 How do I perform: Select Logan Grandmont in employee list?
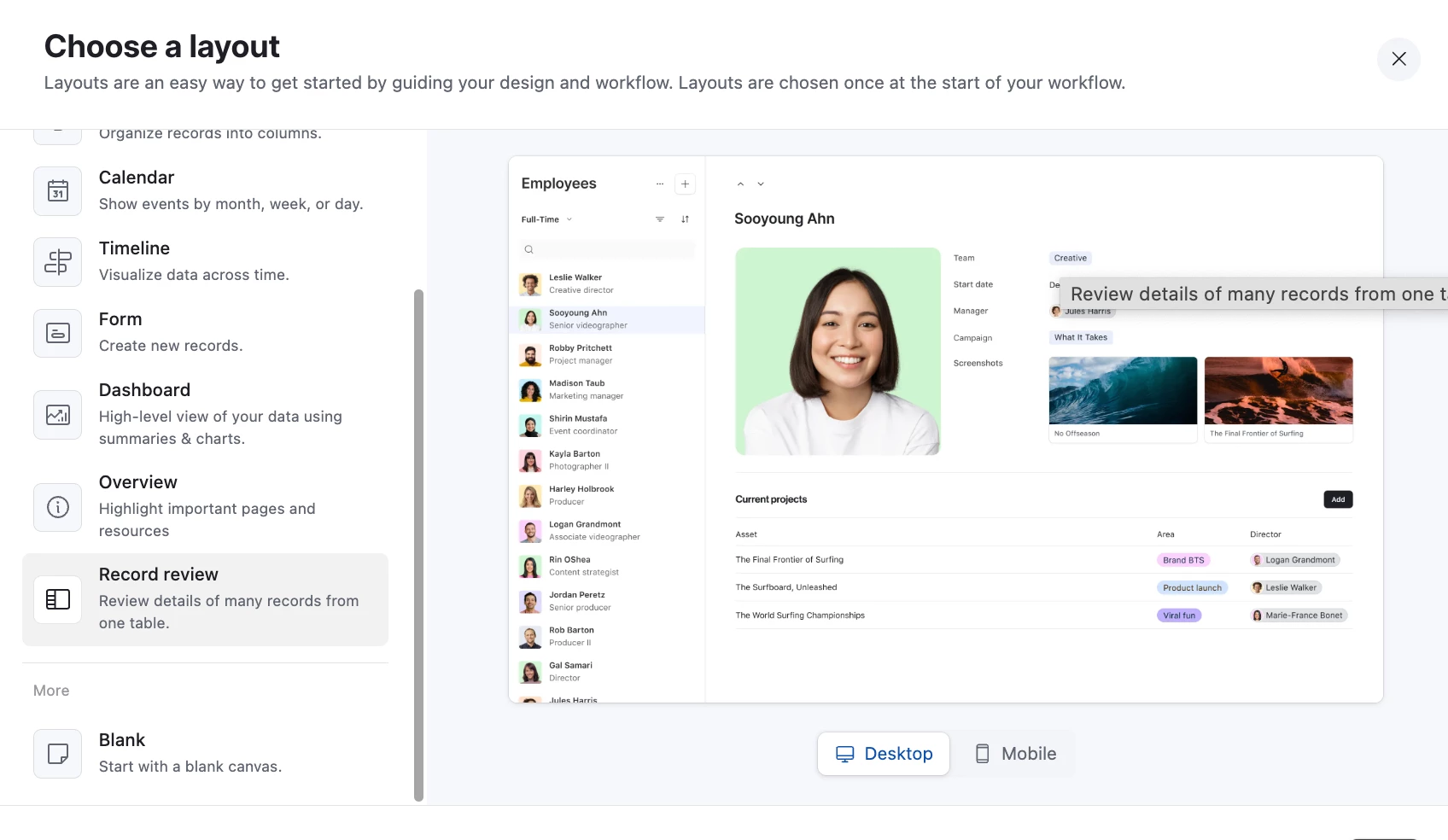click(607, 531)
